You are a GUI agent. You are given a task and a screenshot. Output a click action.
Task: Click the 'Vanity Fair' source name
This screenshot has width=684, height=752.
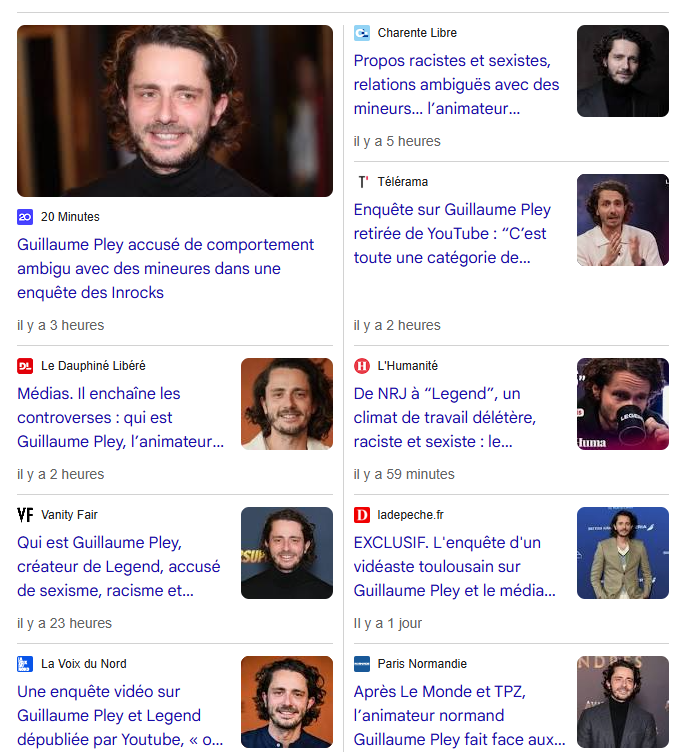69,515
